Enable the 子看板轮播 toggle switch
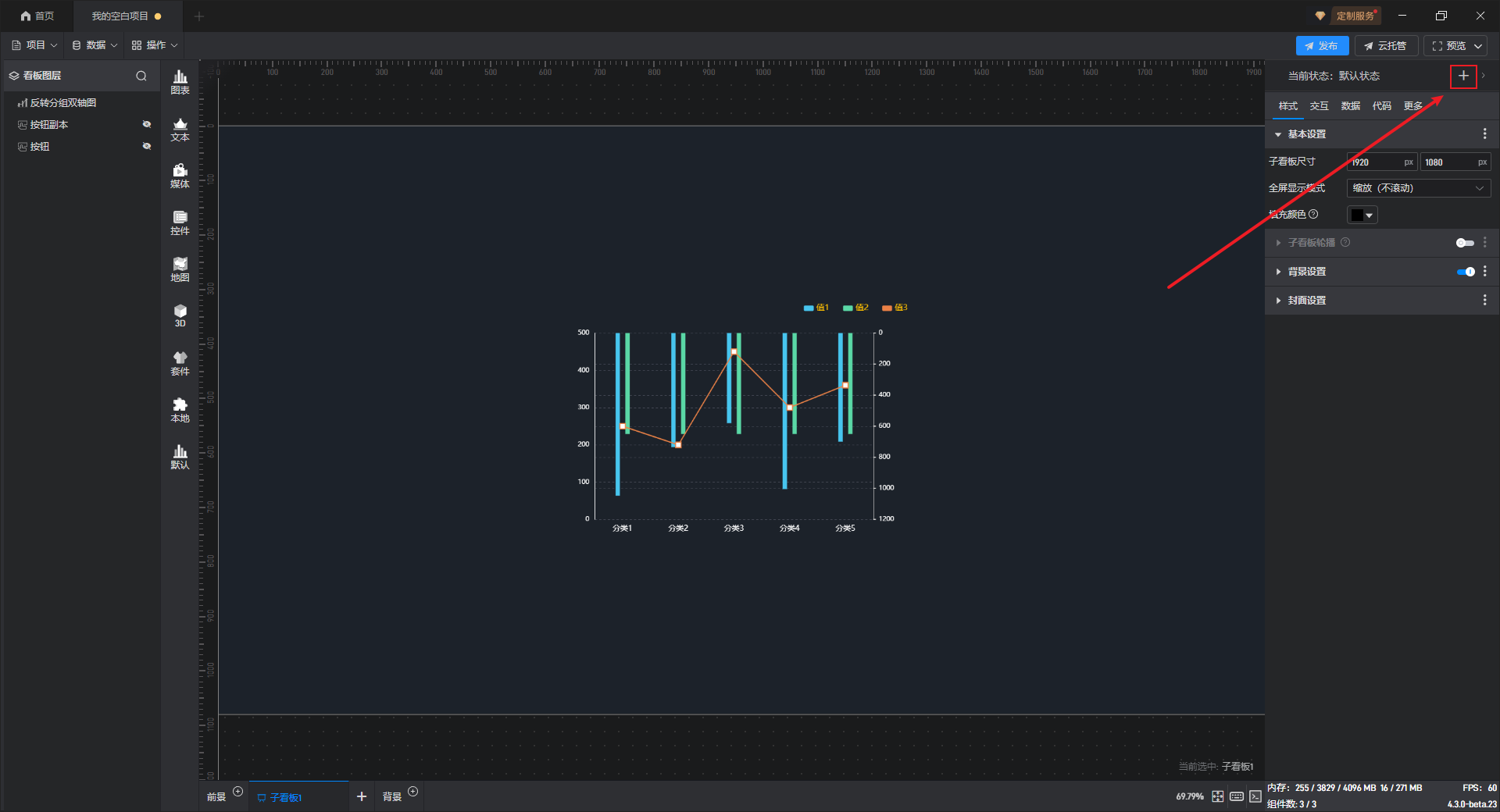Screen dimensions: 1500x812 click(x=1465, y=243)
